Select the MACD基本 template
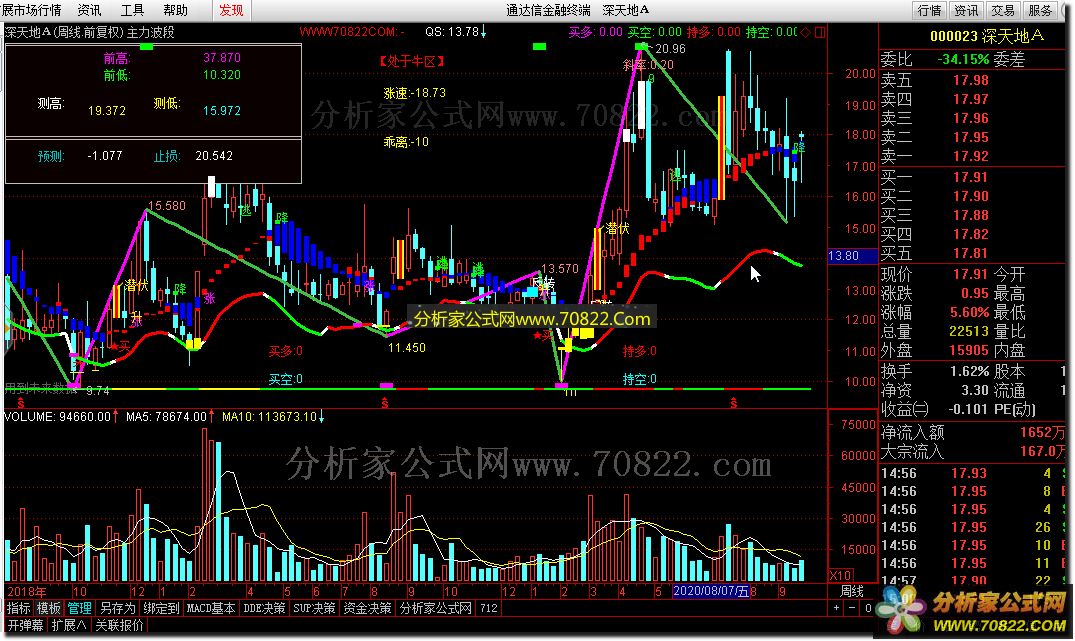The height and width of the screenshot is (641, 1075). pyautogui.click(x=210, y=608)
